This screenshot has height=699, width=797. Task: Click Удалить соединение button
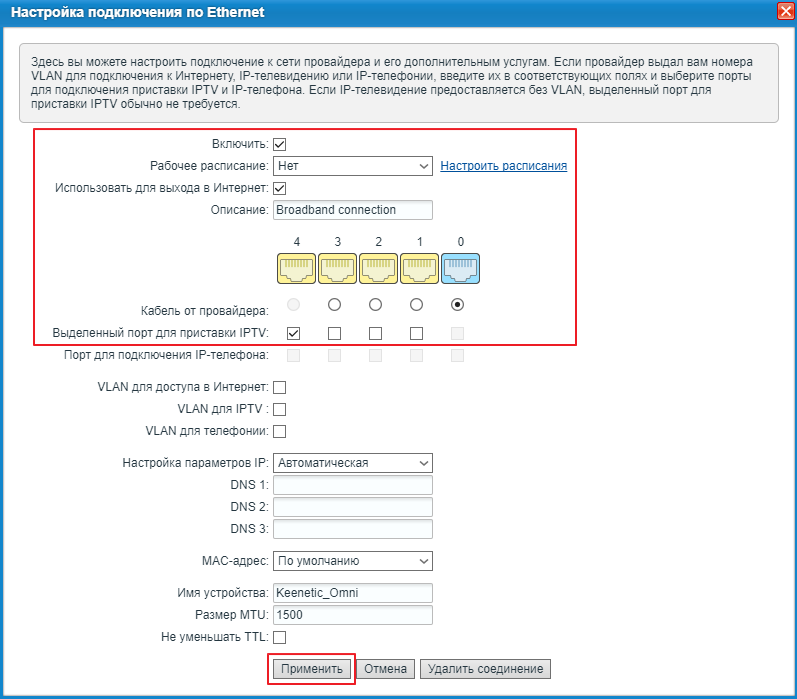coord(485,669)
